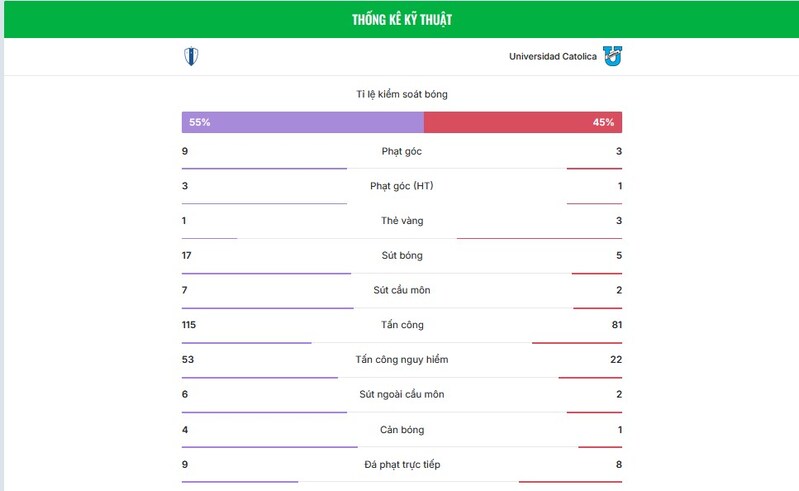Click the home team shield crest
Screen dimensions: 799x491
pyautogui.click(x=190, y=57)
